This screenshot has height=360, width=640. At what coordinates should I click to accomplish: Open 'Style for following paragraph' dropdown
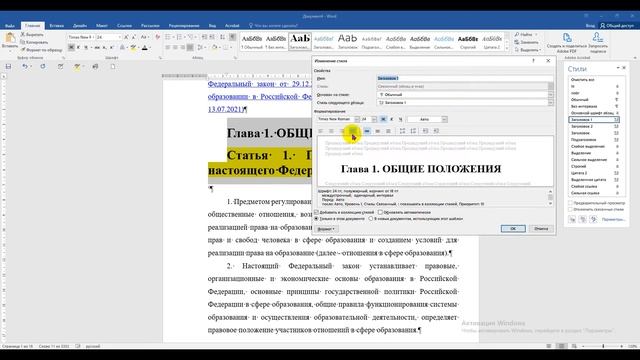coord(550,103)
